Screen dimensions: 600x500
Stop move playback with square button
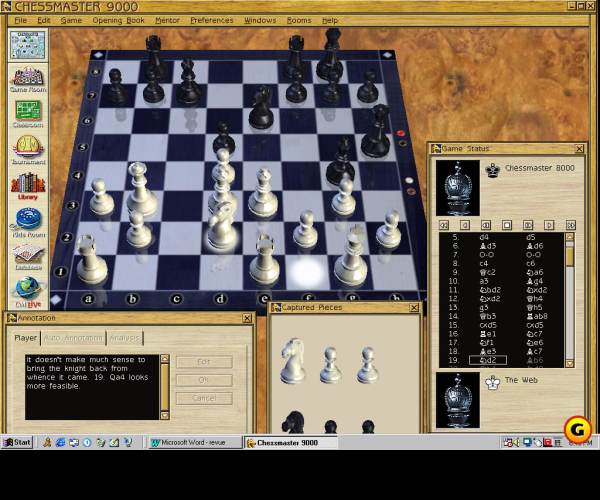tap(507, 225)
